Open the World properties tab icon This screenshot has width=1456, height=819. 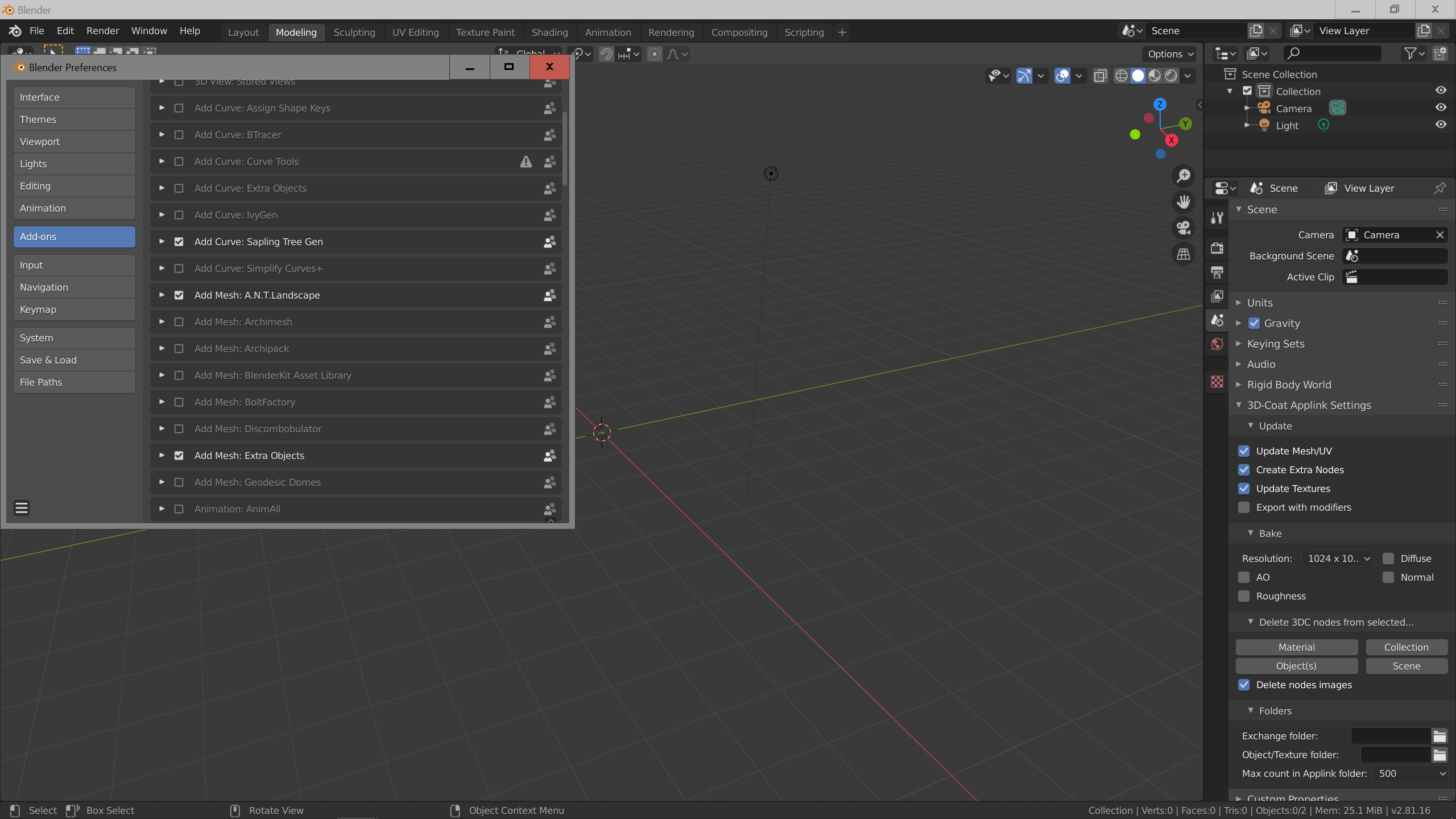[1217, 344]
